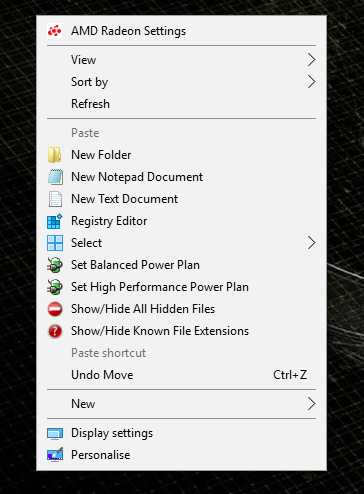Viewport: 364px width, 494px height.
Task: Click the New Notepad Document notepad icon
Action: pos(55,177)
